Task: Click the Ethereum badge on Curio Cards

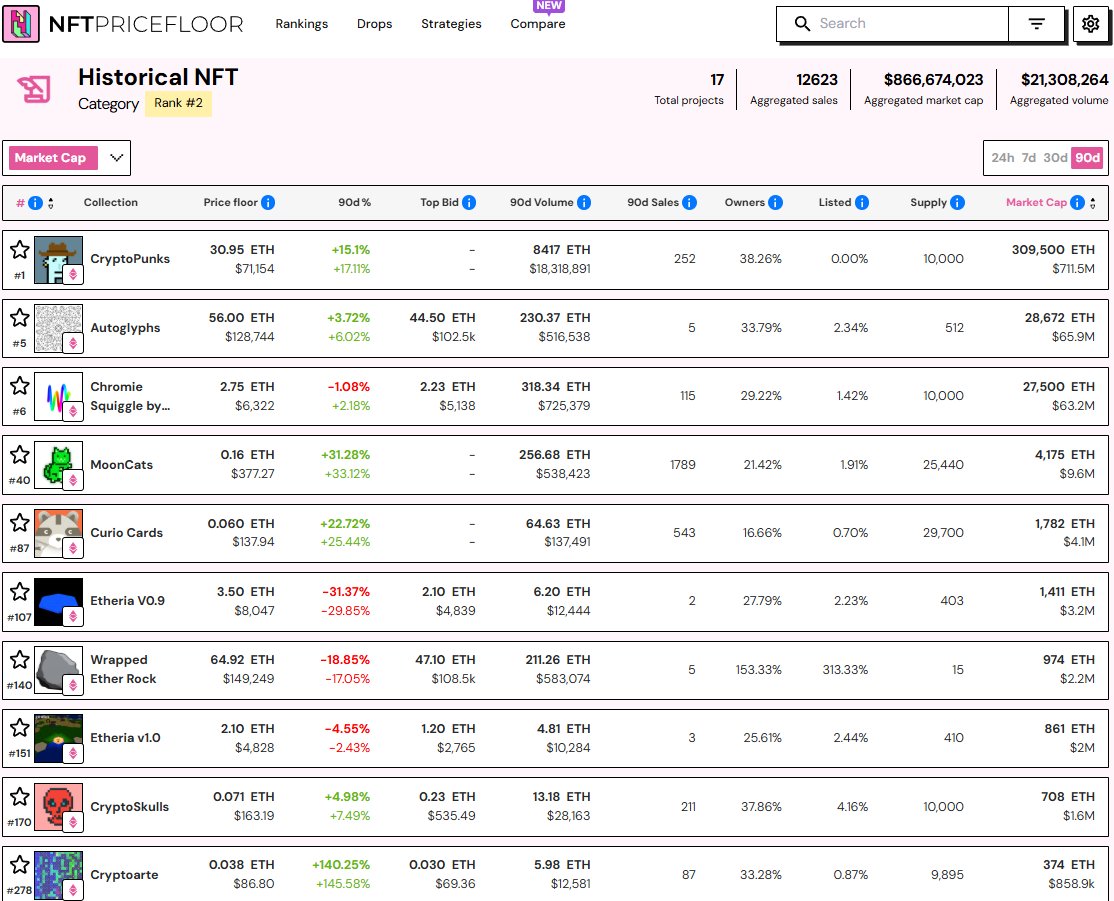Action: (72, 548)
